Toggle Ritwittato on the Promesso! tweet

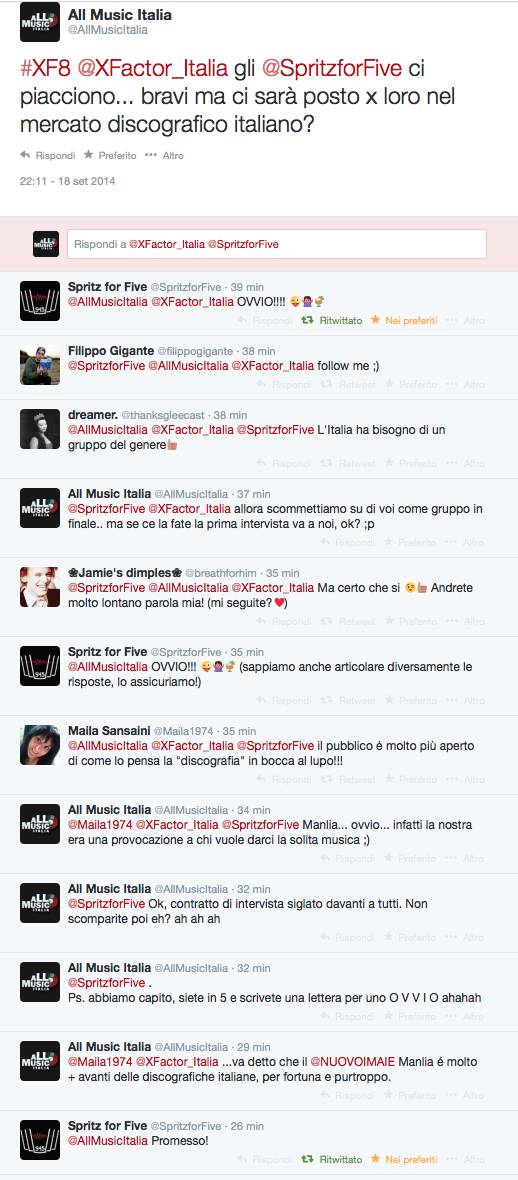click(332, 1160)
